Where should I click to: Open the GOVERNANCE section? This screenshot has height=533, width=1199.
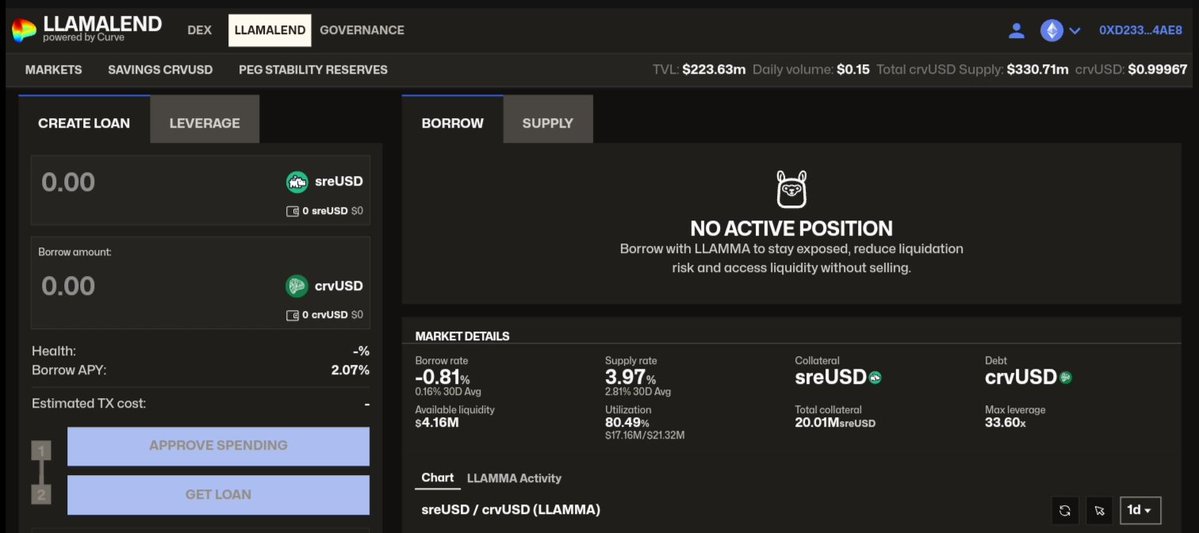click(362, 31)
